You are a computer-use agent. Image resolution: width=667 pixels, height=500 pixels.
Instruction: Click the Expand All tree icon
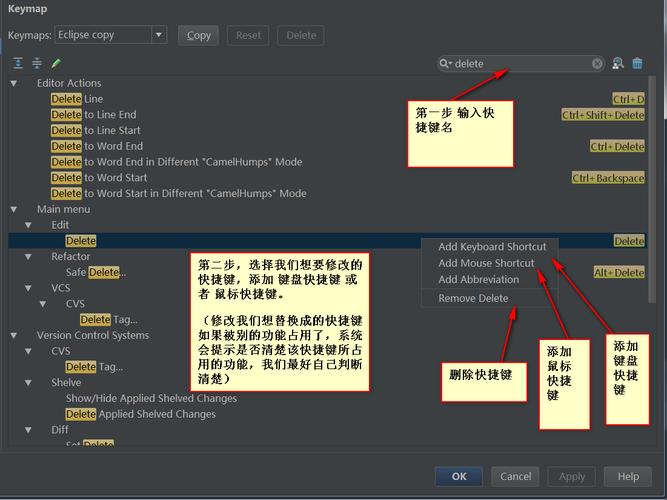coord(18,63)
